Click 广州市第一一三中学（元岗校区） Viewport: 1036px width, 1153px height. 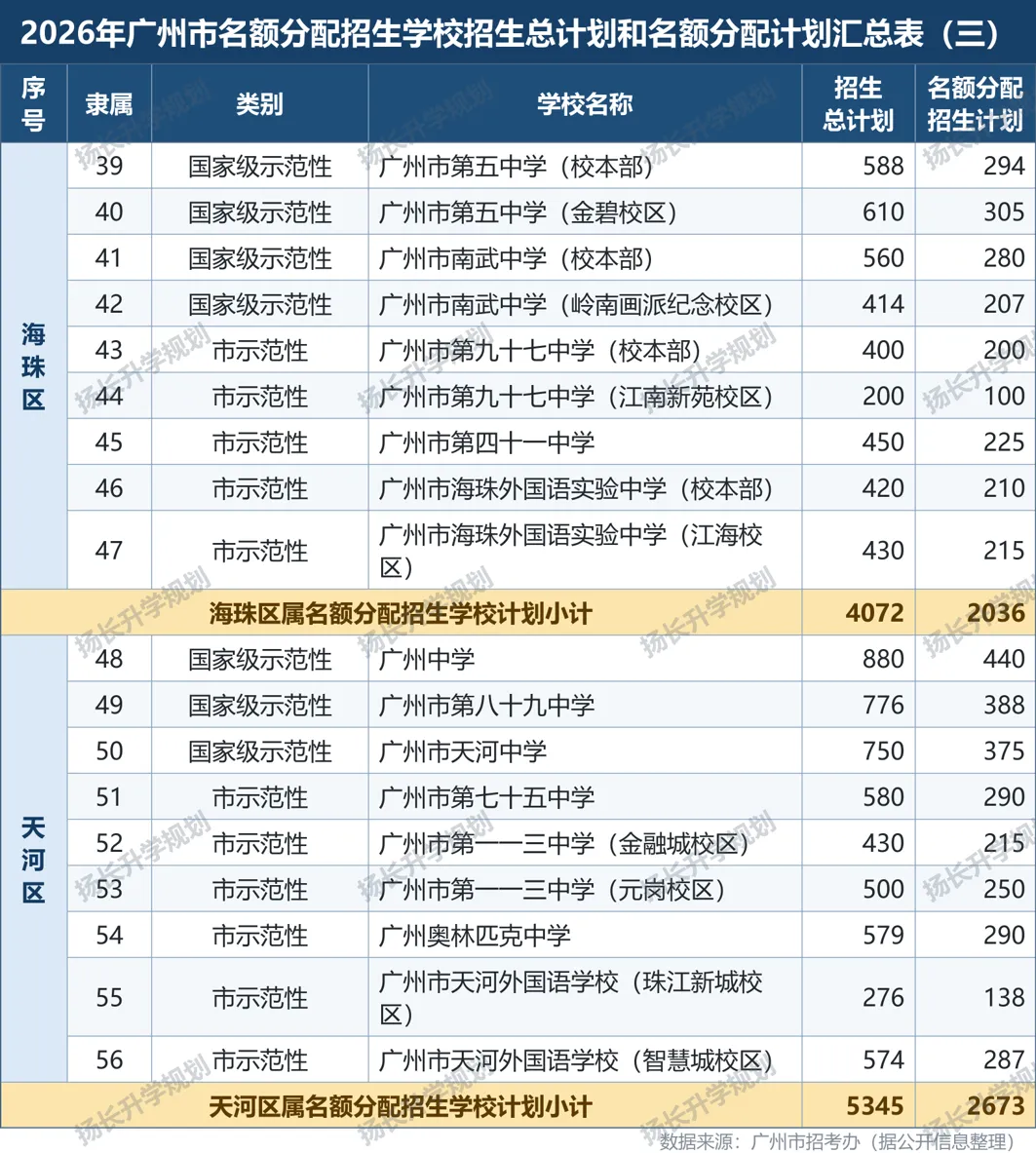click(552, 890)
